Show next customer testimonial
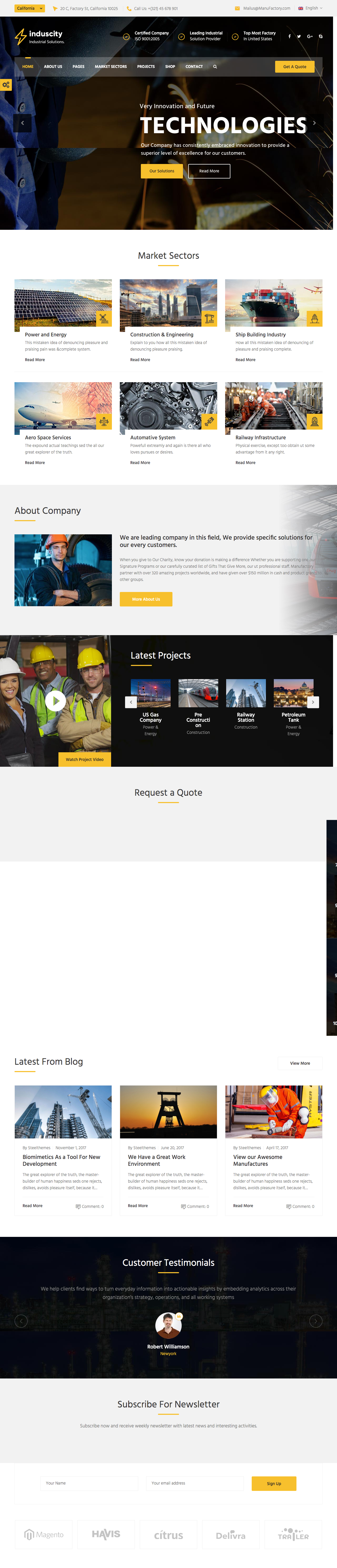The height and width of the screenshot is (1568, 337). coord(316,1321)
